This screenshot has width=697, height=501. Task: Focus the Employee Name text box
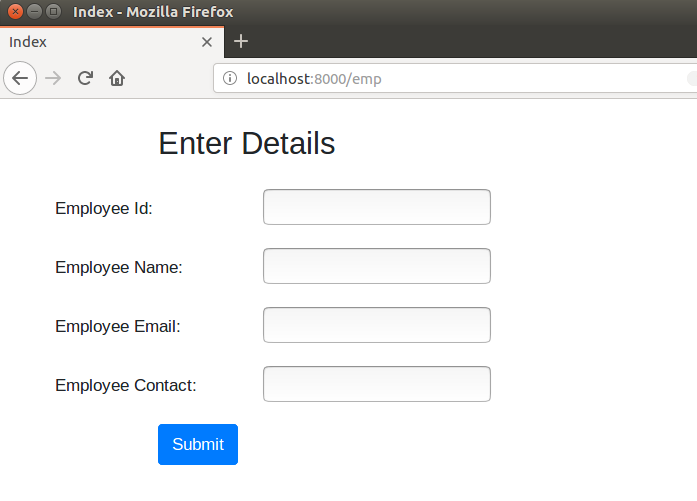coord(376,266)
